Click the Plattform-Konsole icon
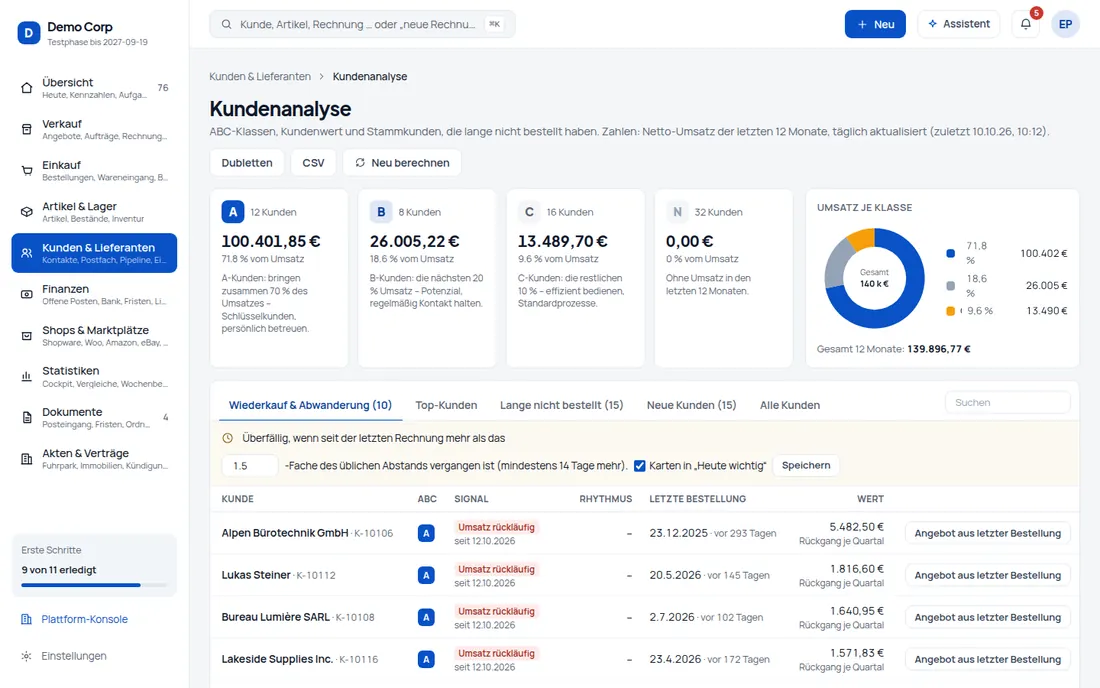Viewport: 1100px width, 688px height. [x=27, y=619]
